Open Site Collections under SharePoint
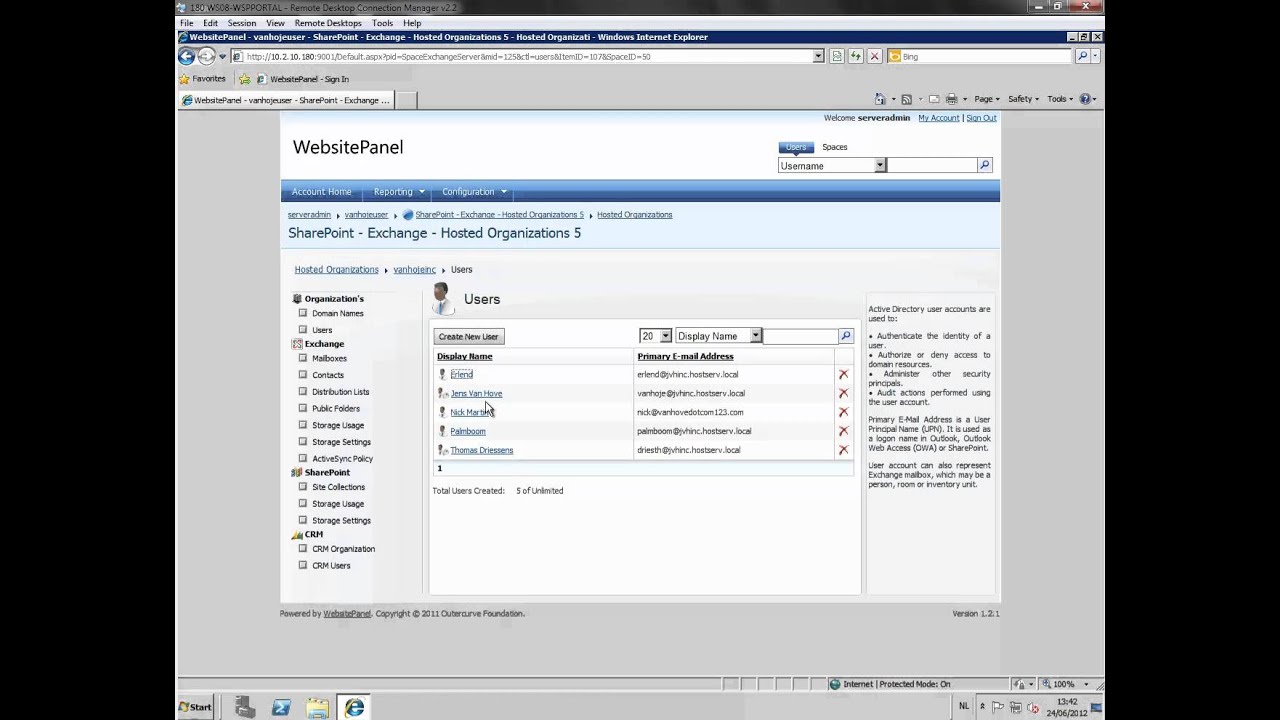This screenshot has height=720, width=1280. [x=338, y=487]
